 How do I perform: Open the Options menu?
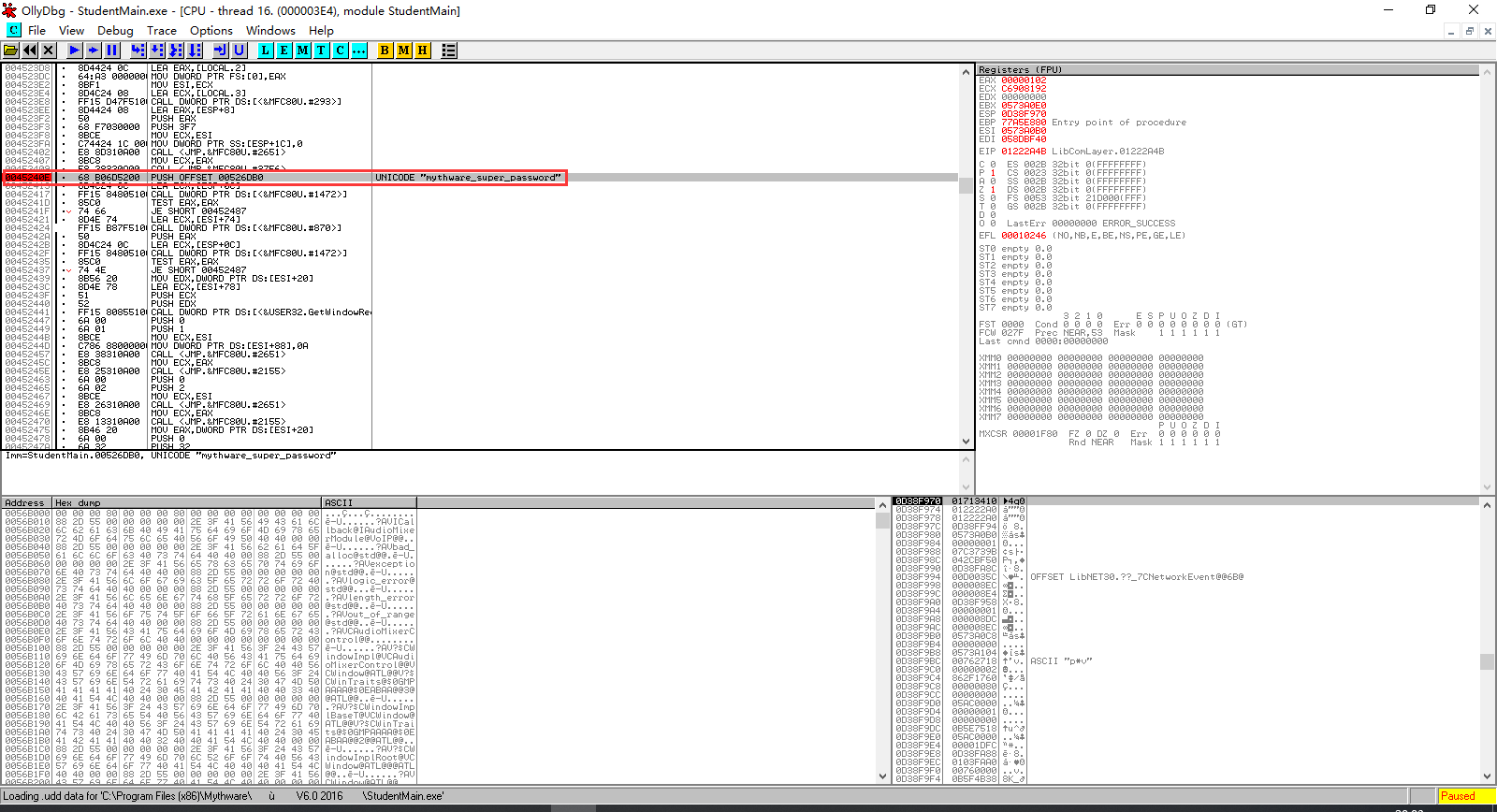coord(211,30)
